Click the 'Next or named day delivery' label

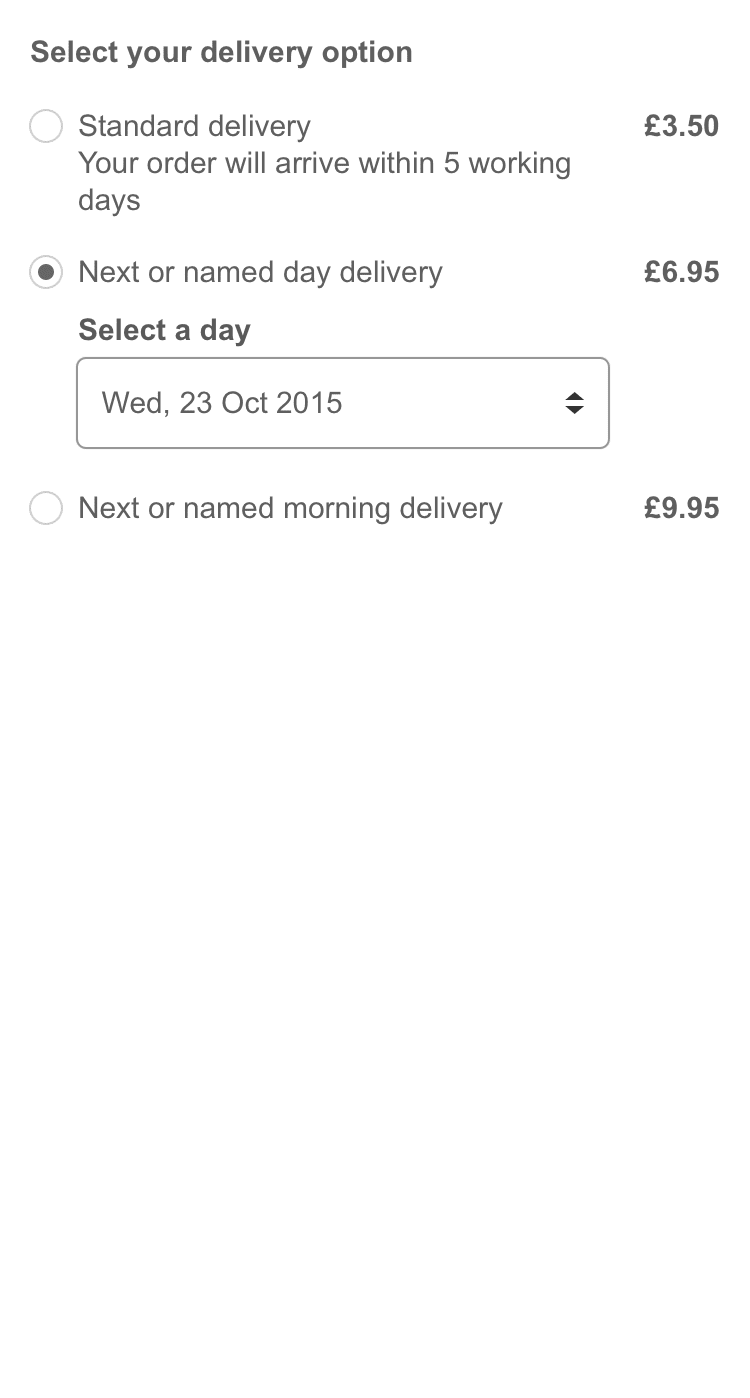pos(260,272)
